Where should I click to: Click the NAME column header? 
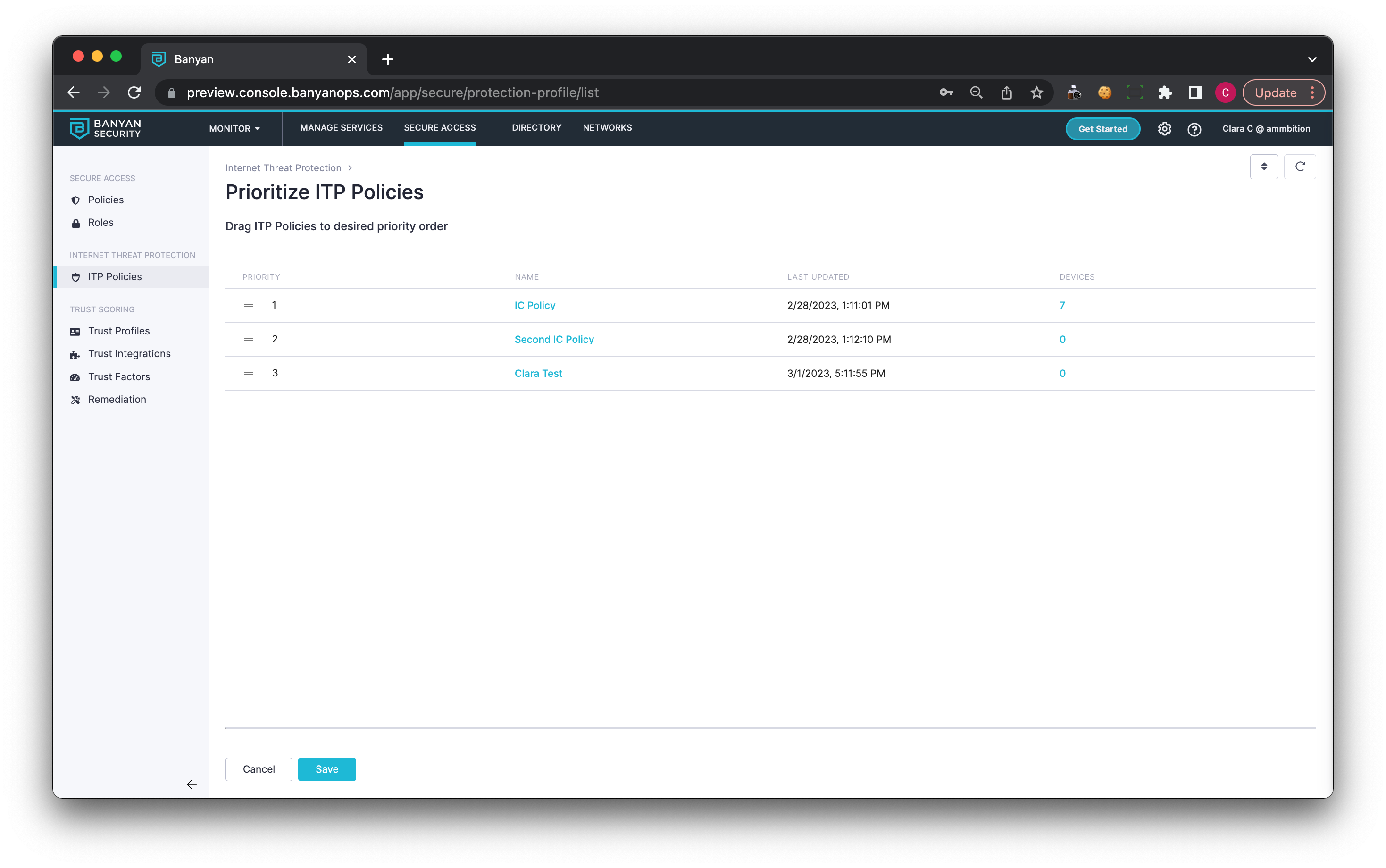[526, 277]
